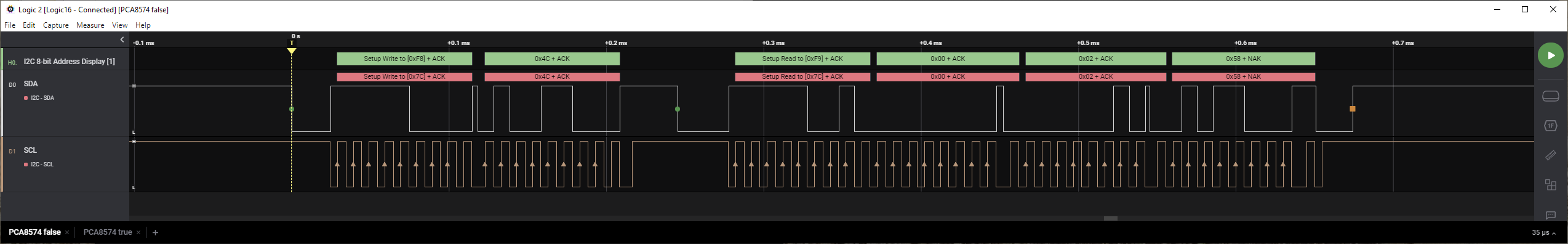Open the Capture menu
Screen dimensions: 1568x244
pos(55,25)
